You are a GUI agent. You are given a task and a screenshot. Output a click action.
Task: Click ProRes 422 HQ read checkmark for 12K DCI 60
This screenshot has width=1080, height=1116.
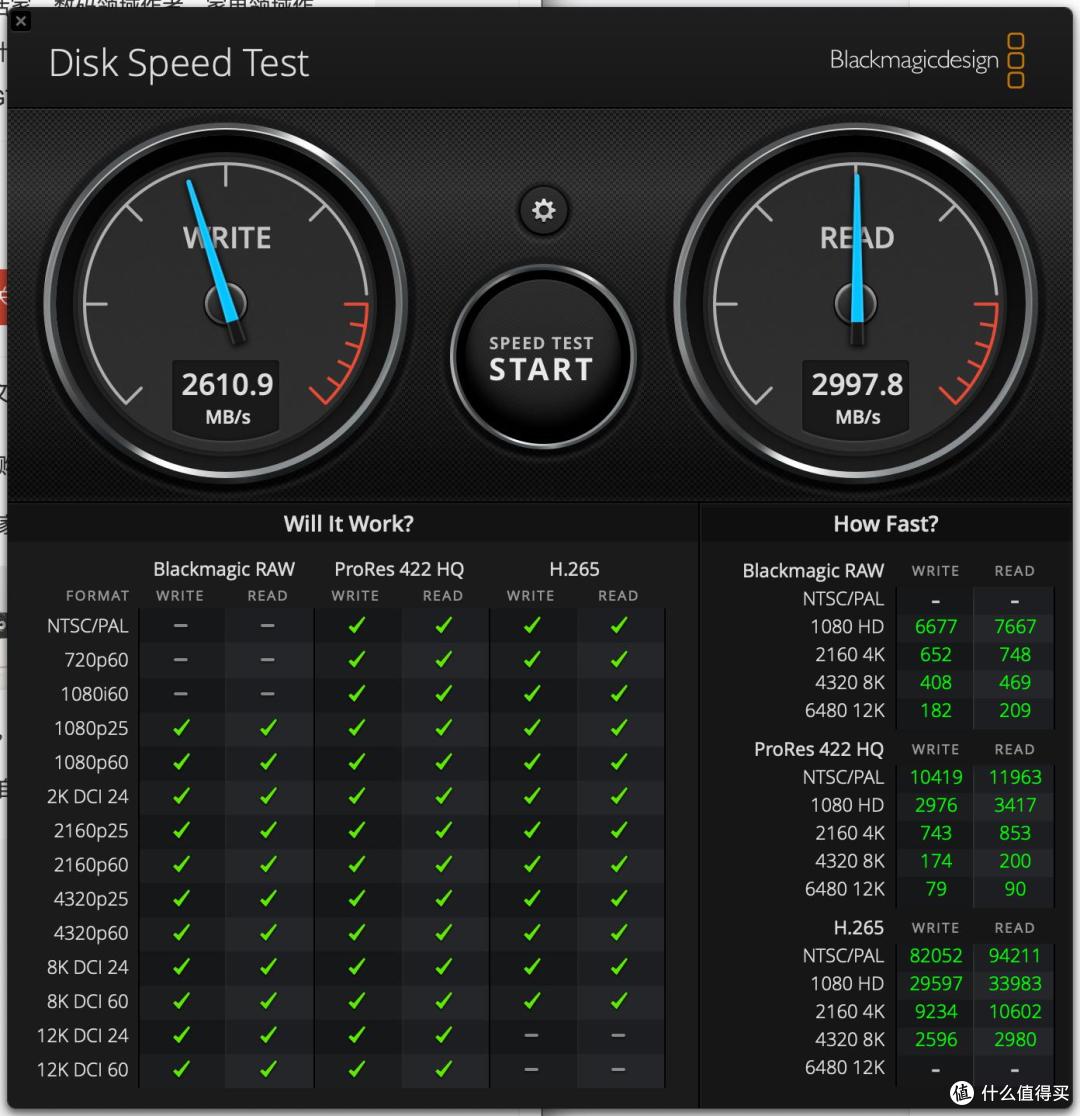(x=443, y=1069)
